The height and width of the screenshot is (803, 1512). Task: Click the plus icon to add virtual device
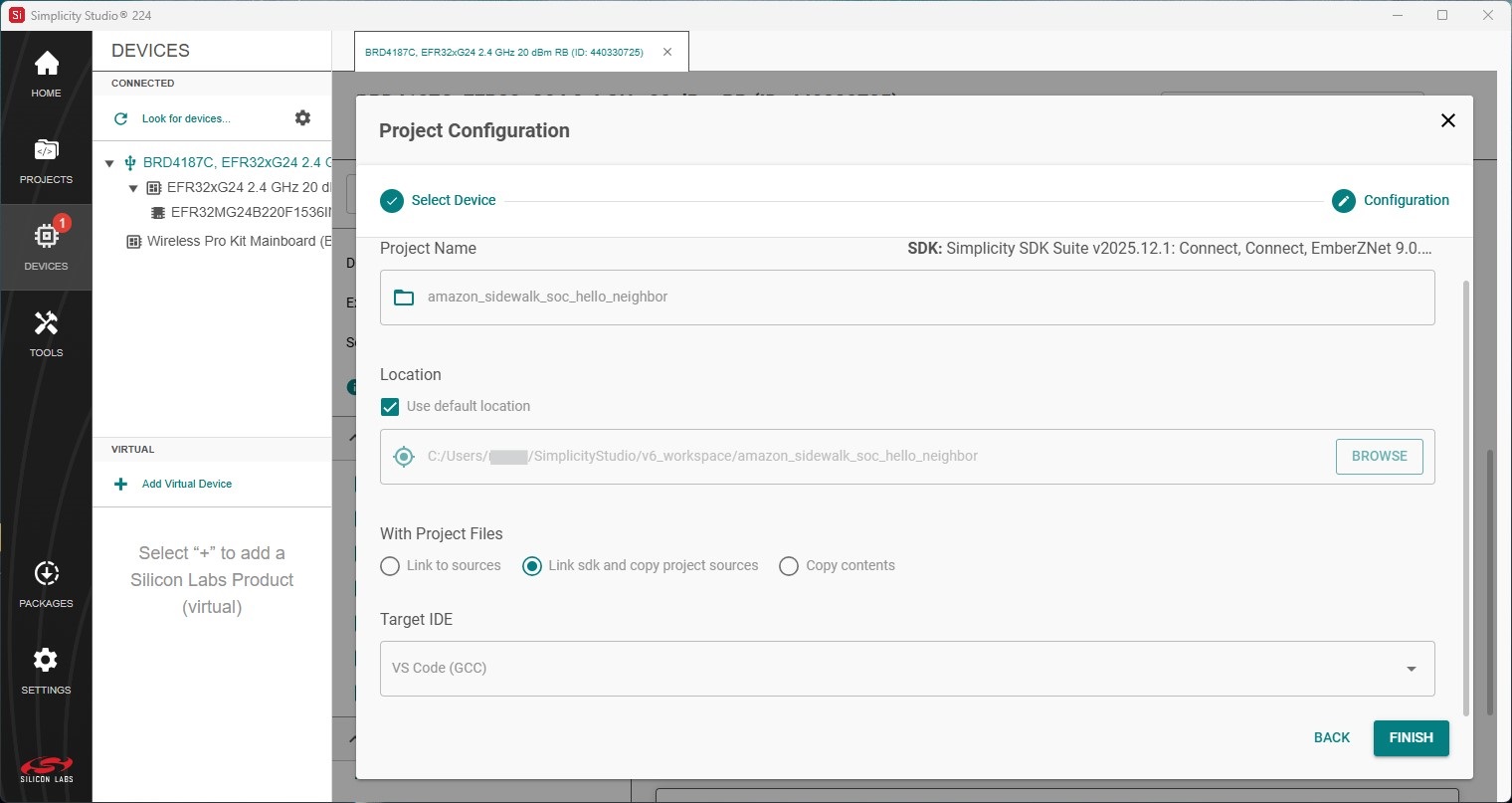[x=121, y=484]
